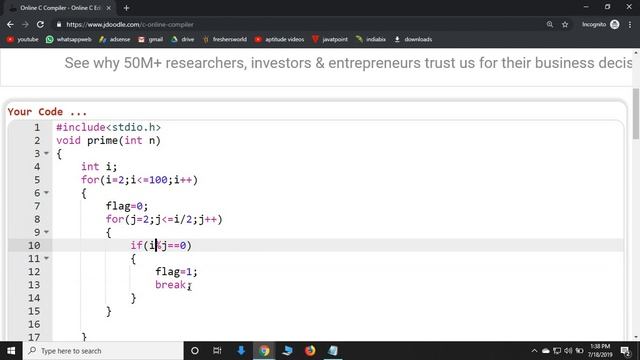
Task: Collapse the code fold at line 6
Action: point(46,193)
